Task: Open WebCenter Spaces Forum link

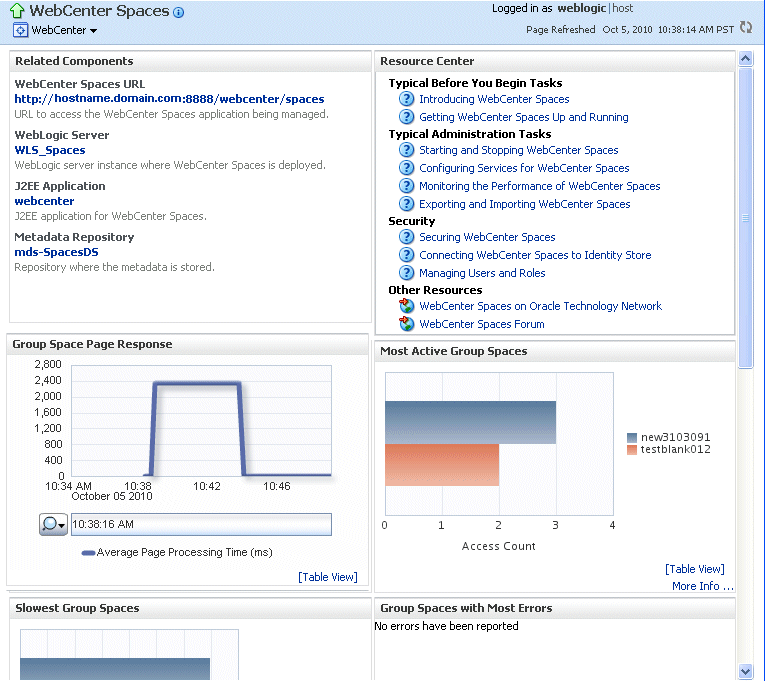Action: [x=482, y=324]
